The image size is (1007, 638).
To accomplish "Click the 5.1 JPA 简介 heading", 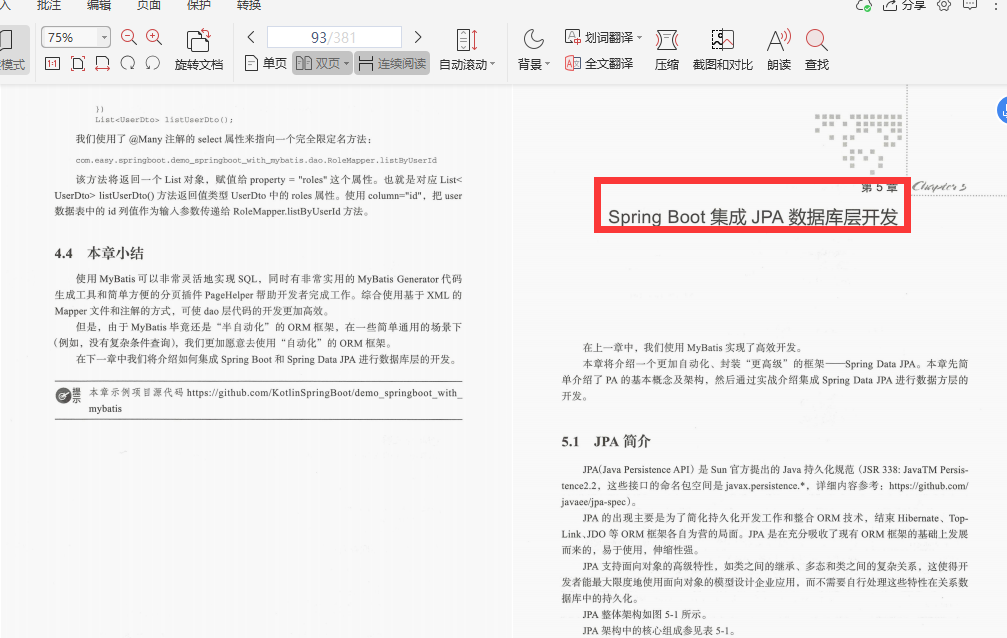I will [606, 441].
